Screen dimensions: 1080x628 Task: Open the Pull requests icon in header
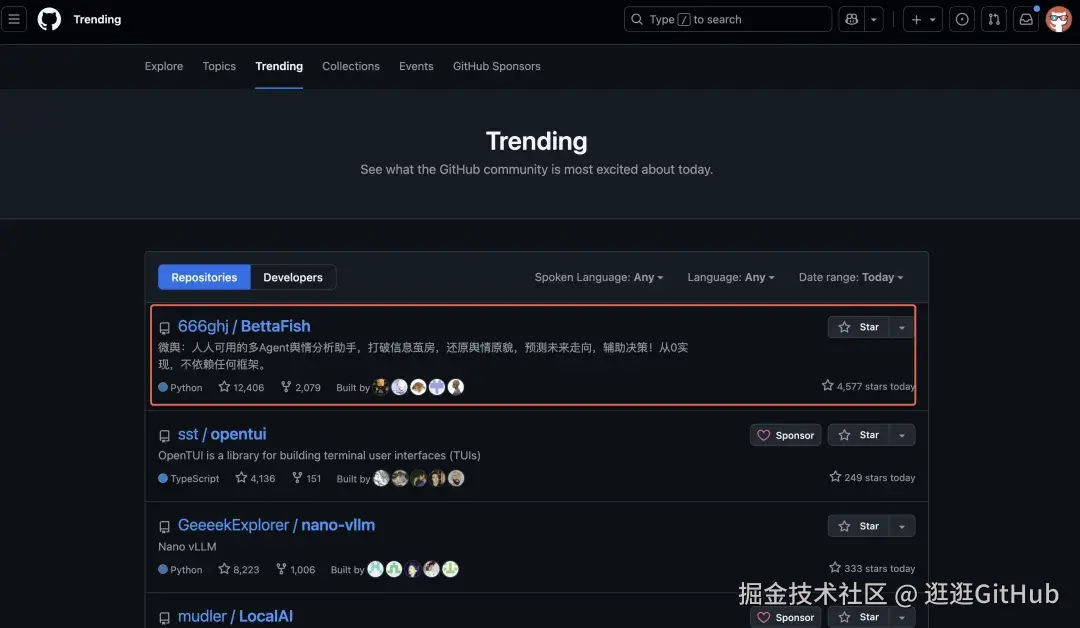[994, 19]
